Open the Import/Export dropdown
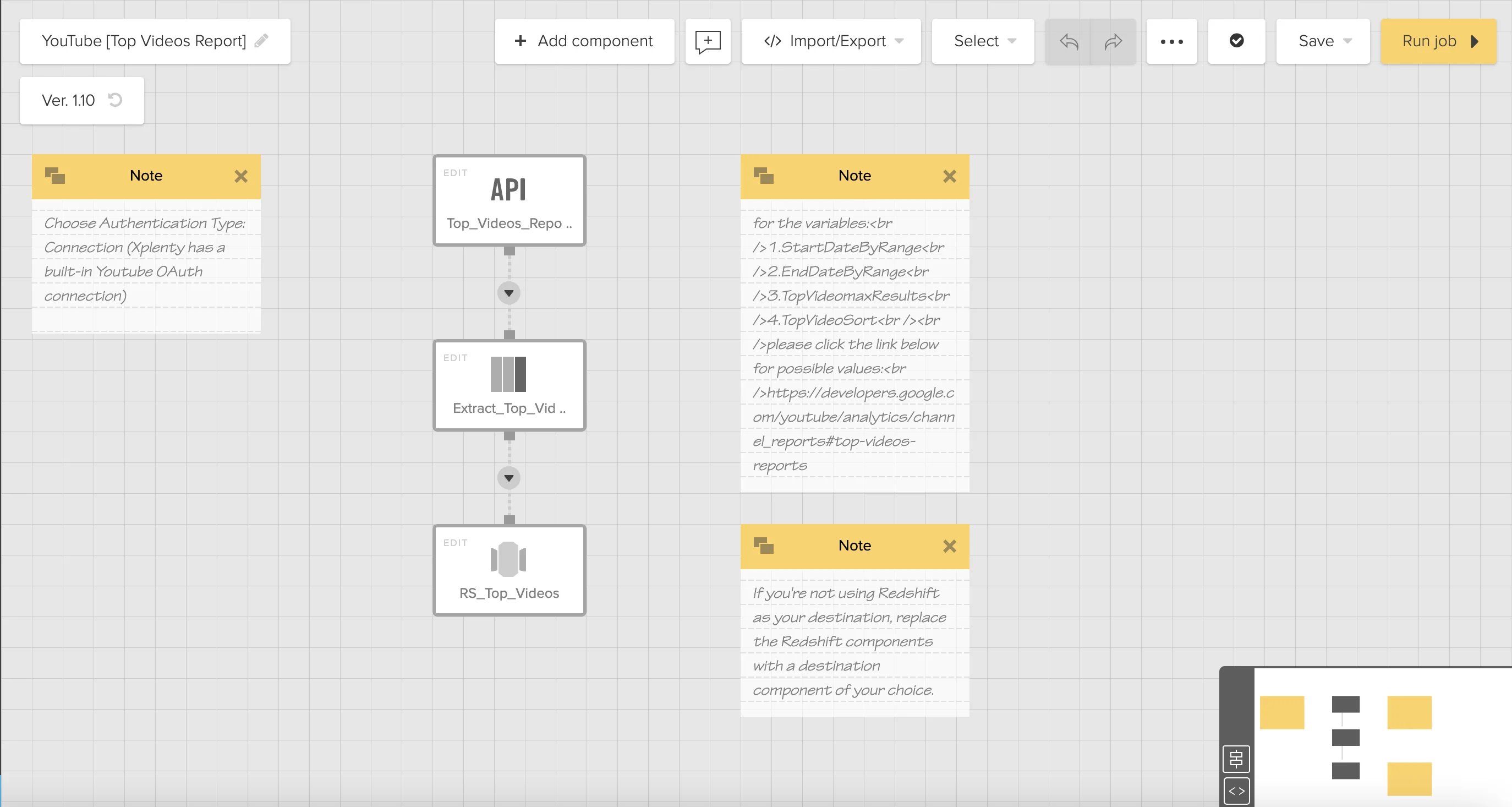 [x=831, y=41]
